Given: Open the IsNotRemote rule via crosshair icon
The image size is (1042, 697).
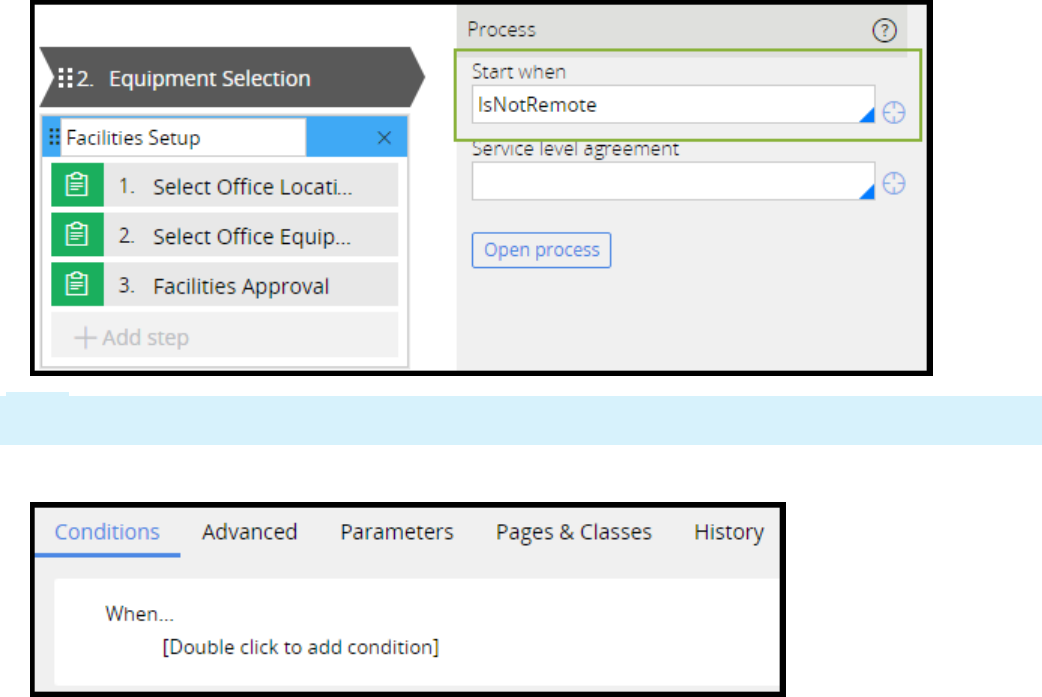Looking at the screenshot, I should coord(894,114).
